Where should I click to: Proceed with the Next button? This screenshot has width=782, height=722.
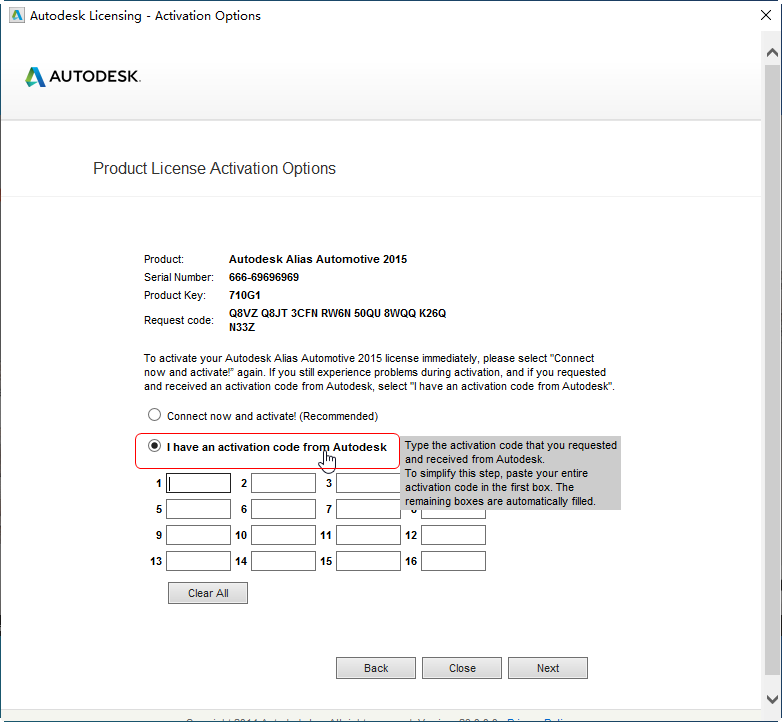548,668
